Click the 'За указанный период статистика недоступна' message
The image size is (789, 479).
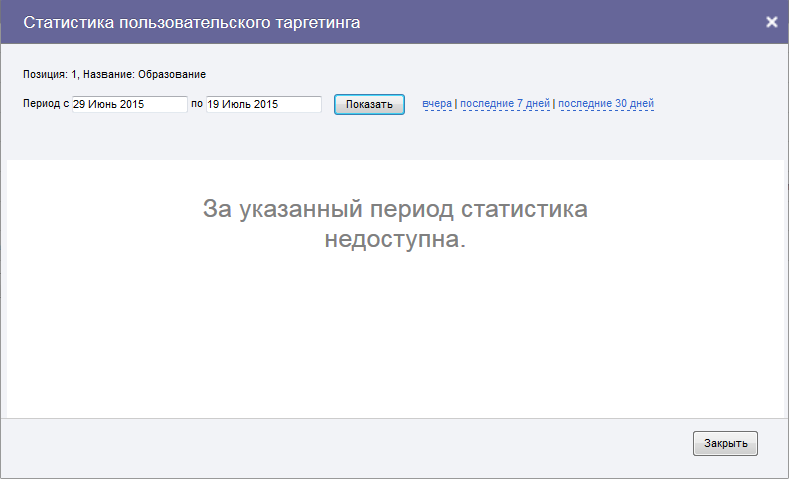point(395,223)
